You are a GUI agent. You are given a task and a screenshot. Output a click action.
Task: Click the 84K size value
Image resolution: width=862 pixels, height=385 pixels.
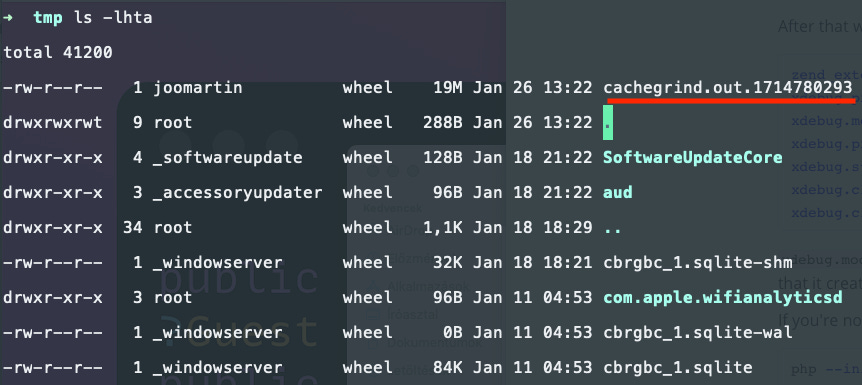pos(447,367)
